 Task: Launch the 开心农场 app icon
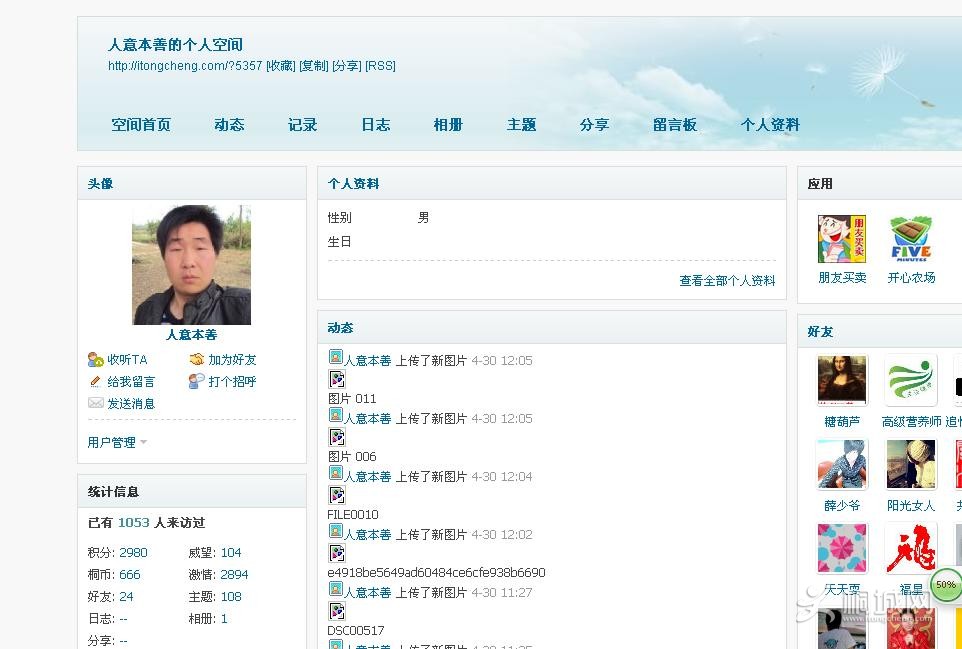(910, 240)
